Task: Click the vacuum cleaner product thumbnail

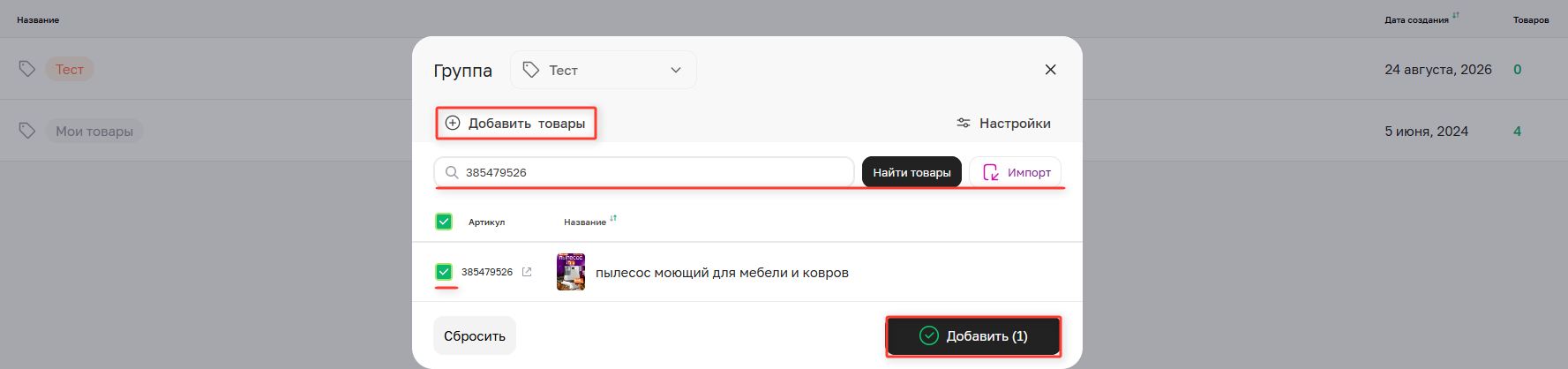Action: 571,272
